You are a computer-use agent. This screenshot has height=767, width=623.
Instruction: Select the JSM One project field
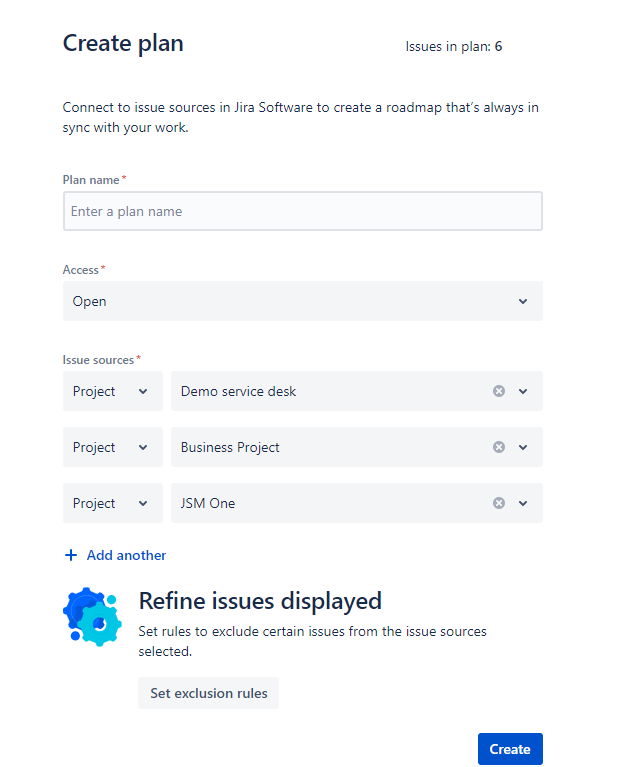click(356, 503)
